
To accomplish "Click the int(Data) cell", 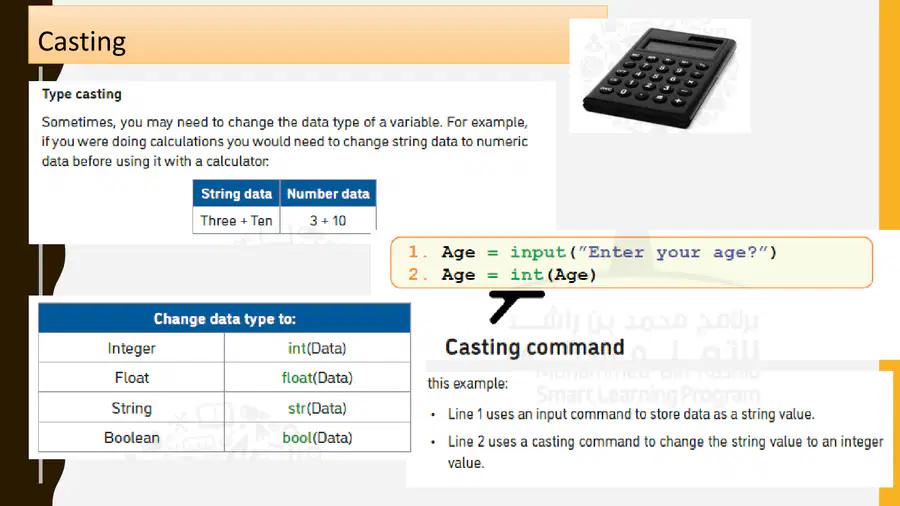I will click(317, 348).
